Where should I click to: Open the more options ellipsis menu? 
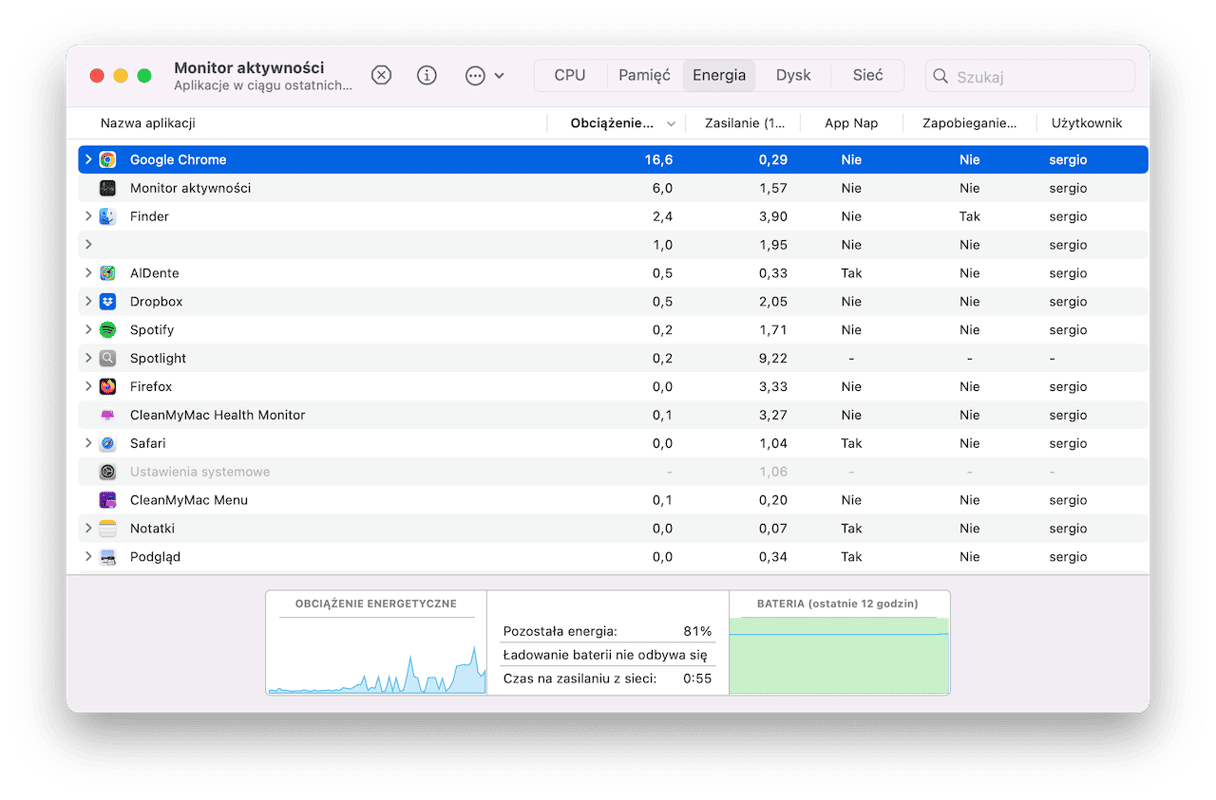[485, 76]
